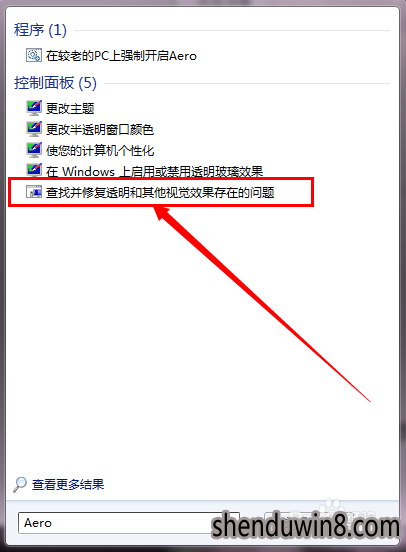This screenshot has height=552, width=406.
Task: Open 在较老的PC上强制开启Aero program result
Action: 121,56
